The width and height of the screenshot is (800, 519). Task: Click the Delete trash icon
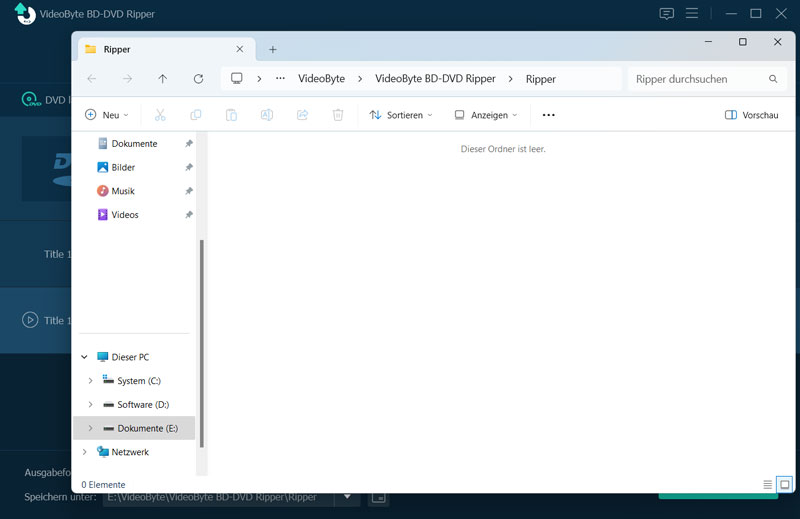[x=338, y=115]
